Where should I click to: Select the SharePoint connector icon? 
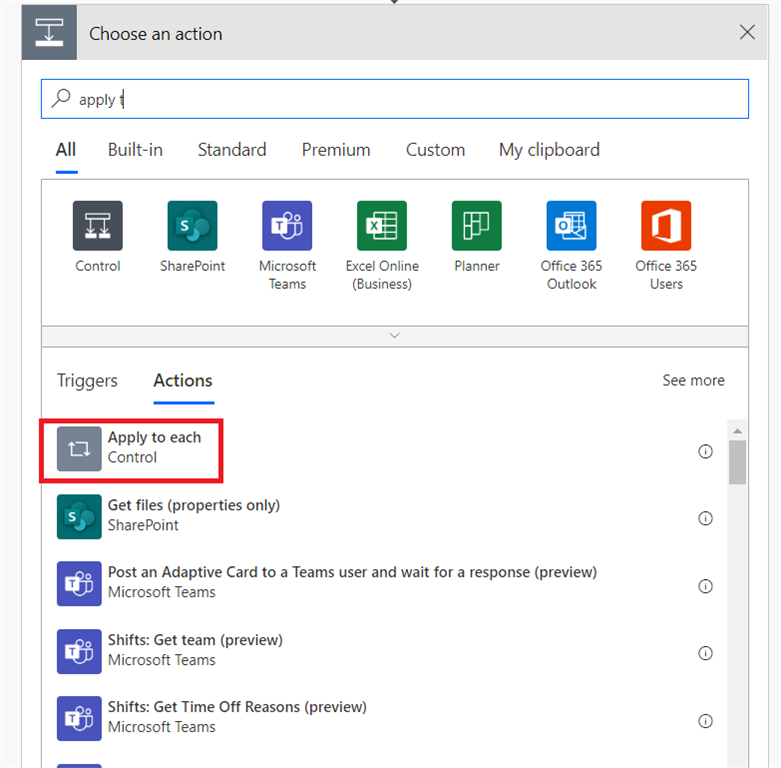(192, 226)
